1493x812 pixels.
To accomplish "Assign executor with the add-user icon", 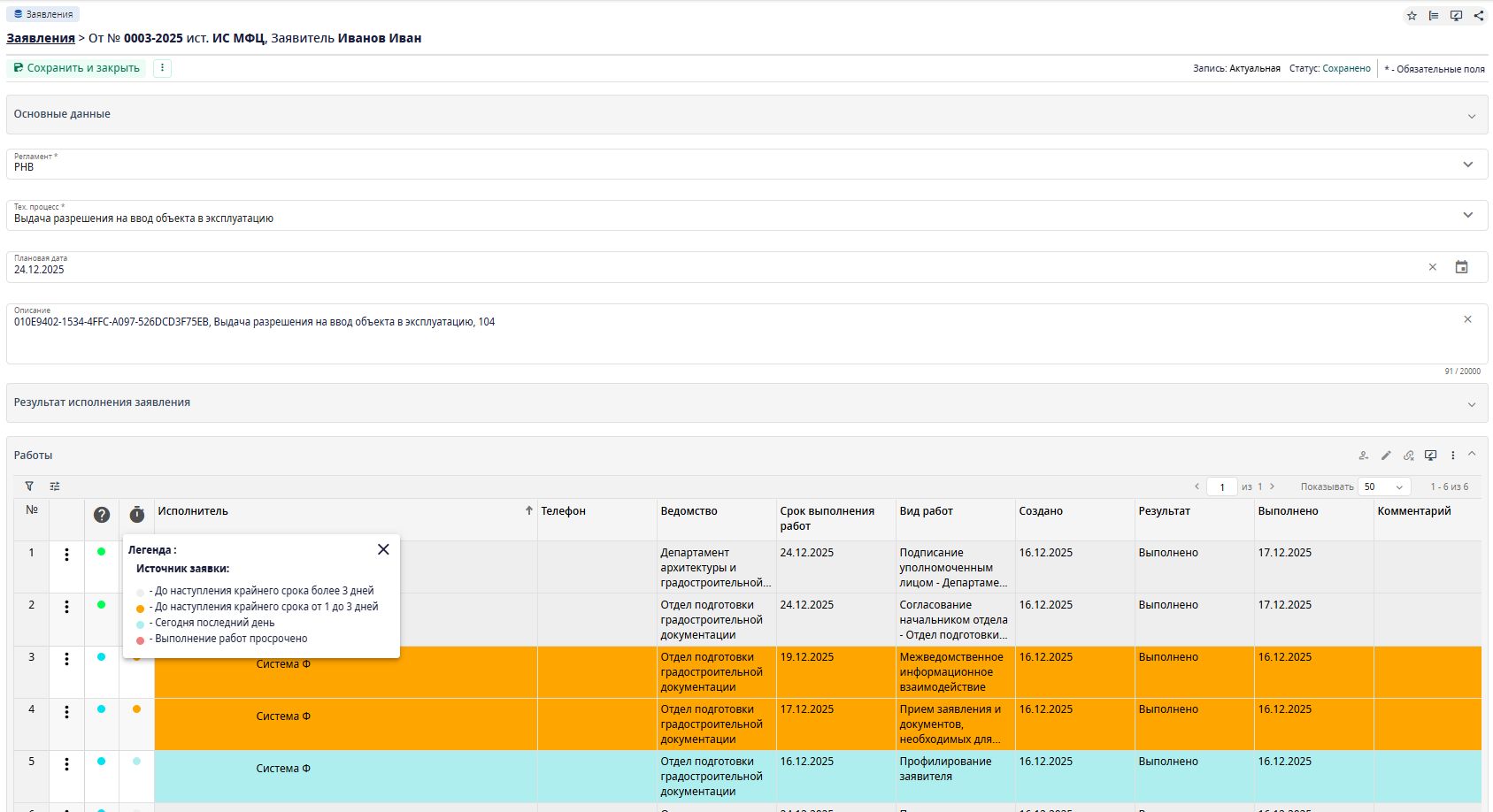I will click(1364, 456).
